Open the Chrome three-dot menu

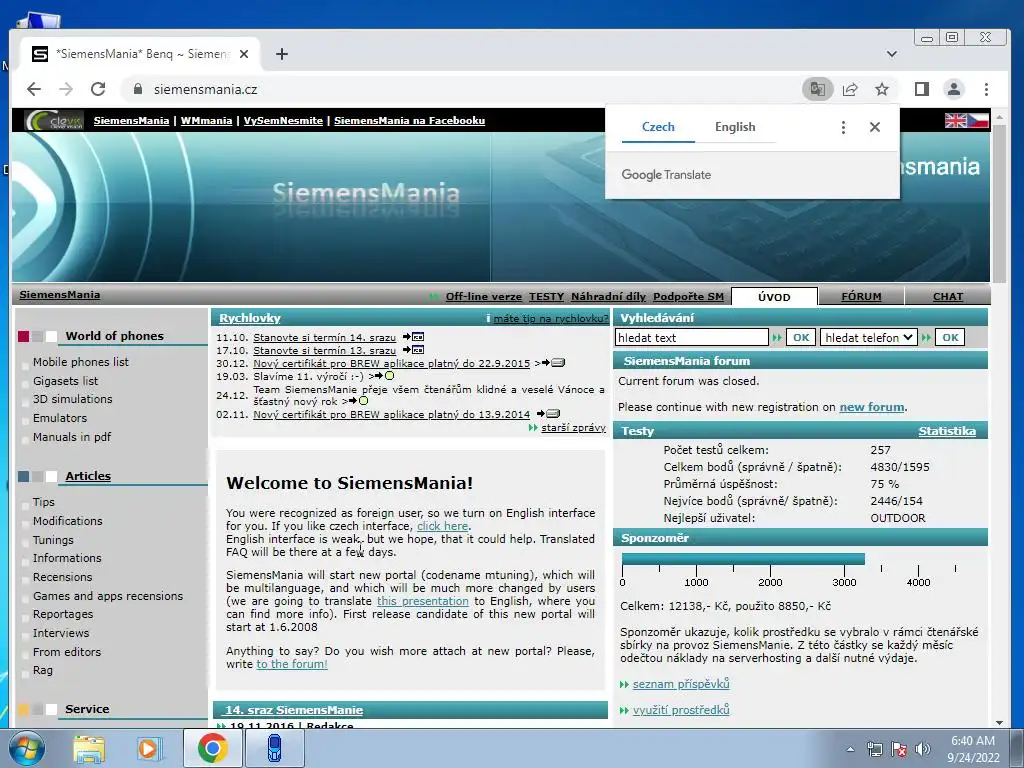coord(986,89)
